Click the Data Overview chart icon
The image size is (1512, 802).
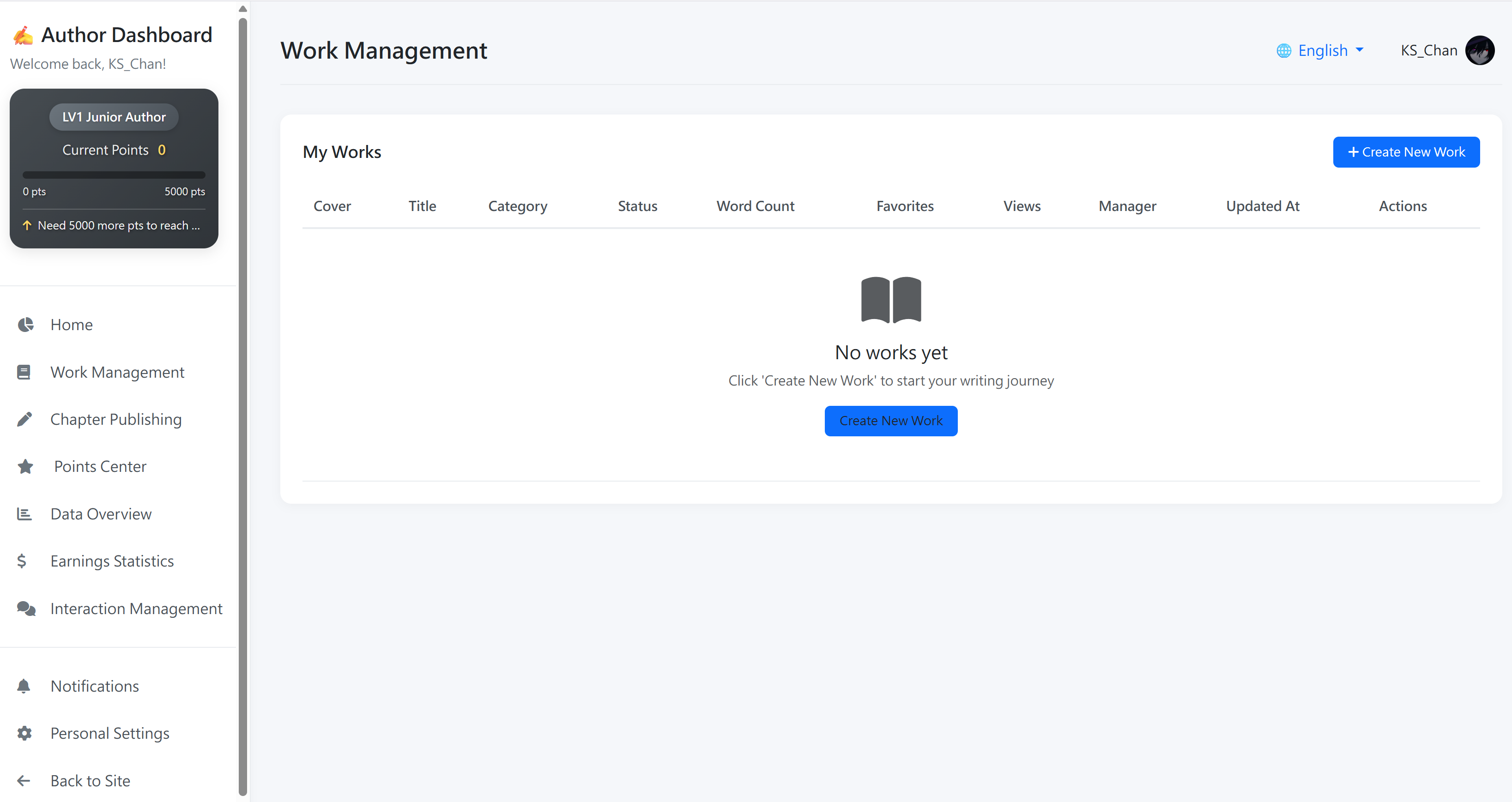pyautogui.click(x=24, y=514)
